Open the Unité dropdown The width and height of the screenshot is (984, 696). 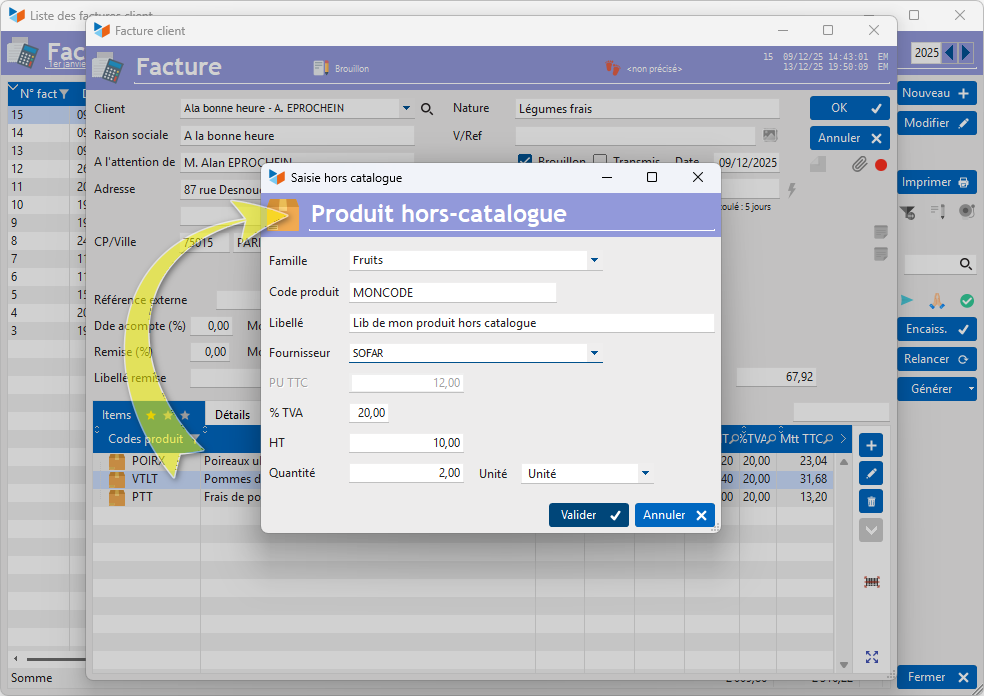click(x=645, y=473)
